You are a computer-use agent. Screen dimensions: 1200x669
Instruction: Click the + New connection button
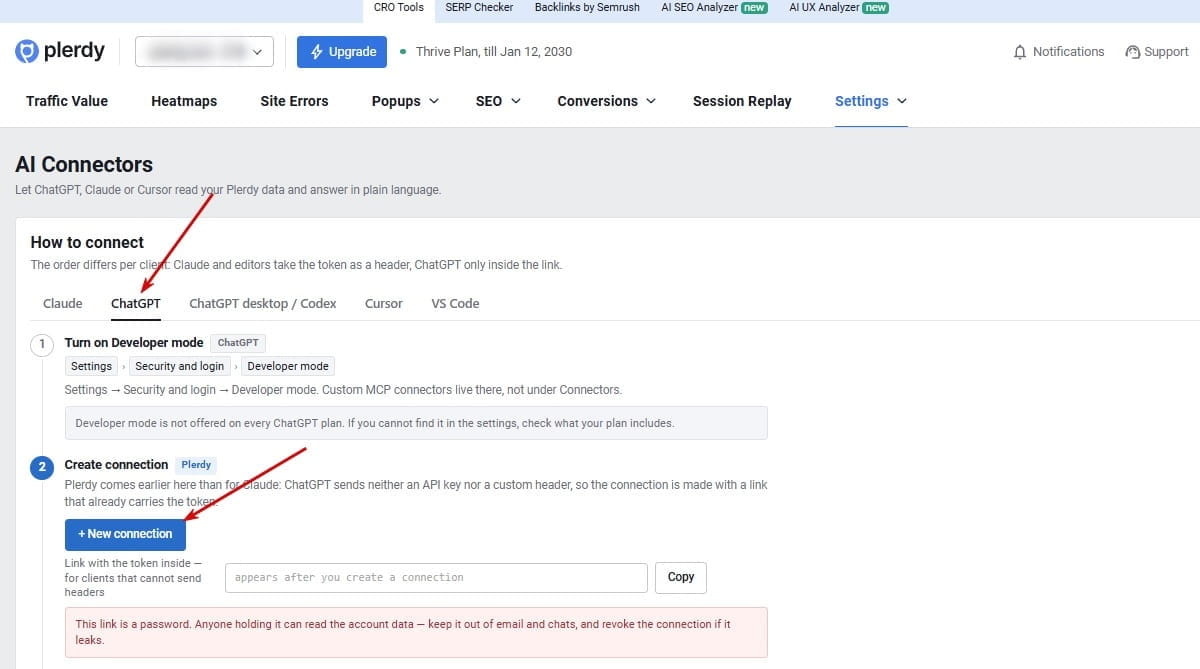click(x=125, y=534)
